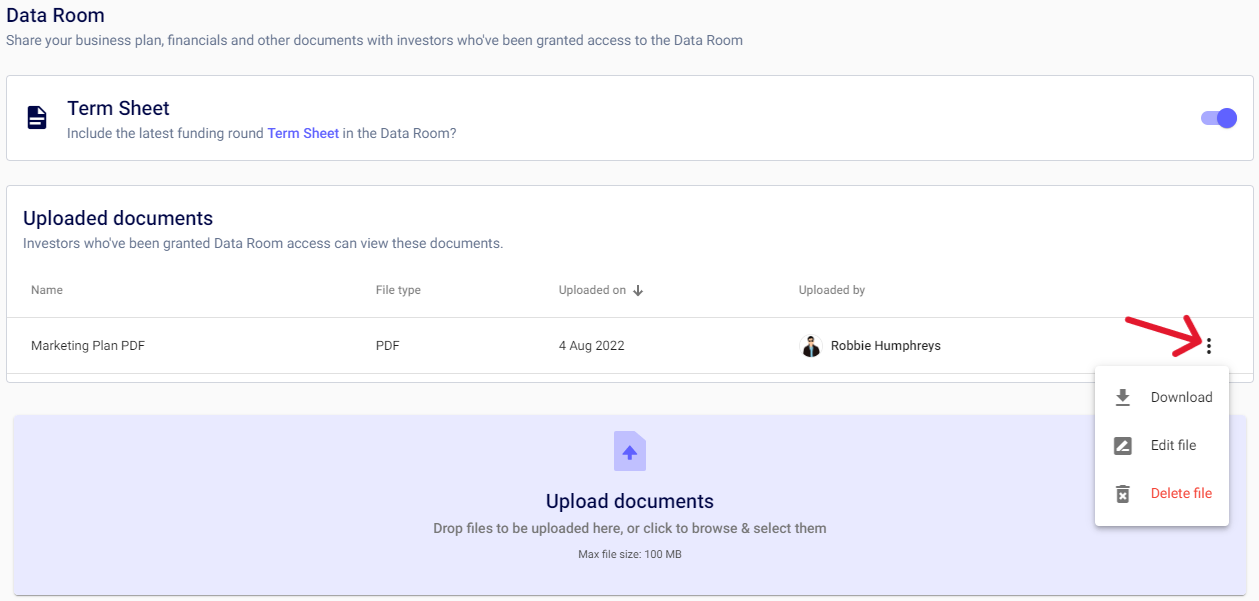
Task: Click the Name column header
Action: pos(47,290)
